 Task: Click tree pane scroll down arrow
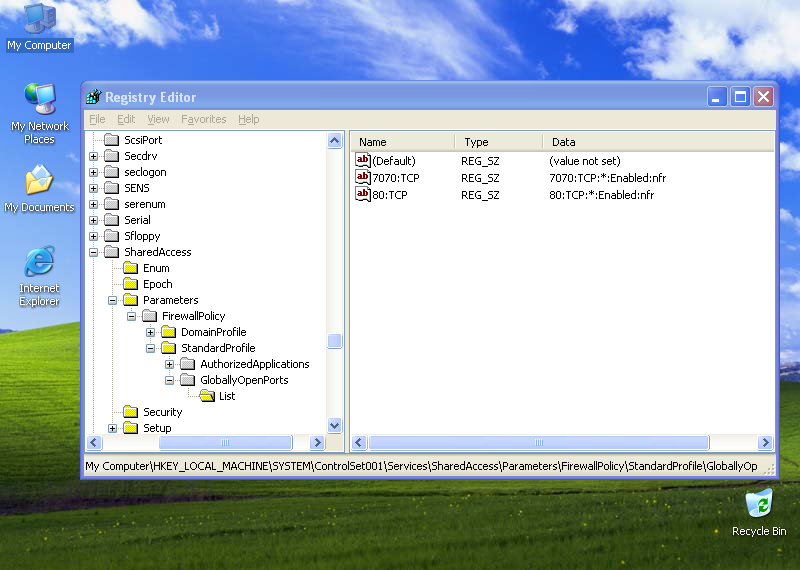[335, 425]
